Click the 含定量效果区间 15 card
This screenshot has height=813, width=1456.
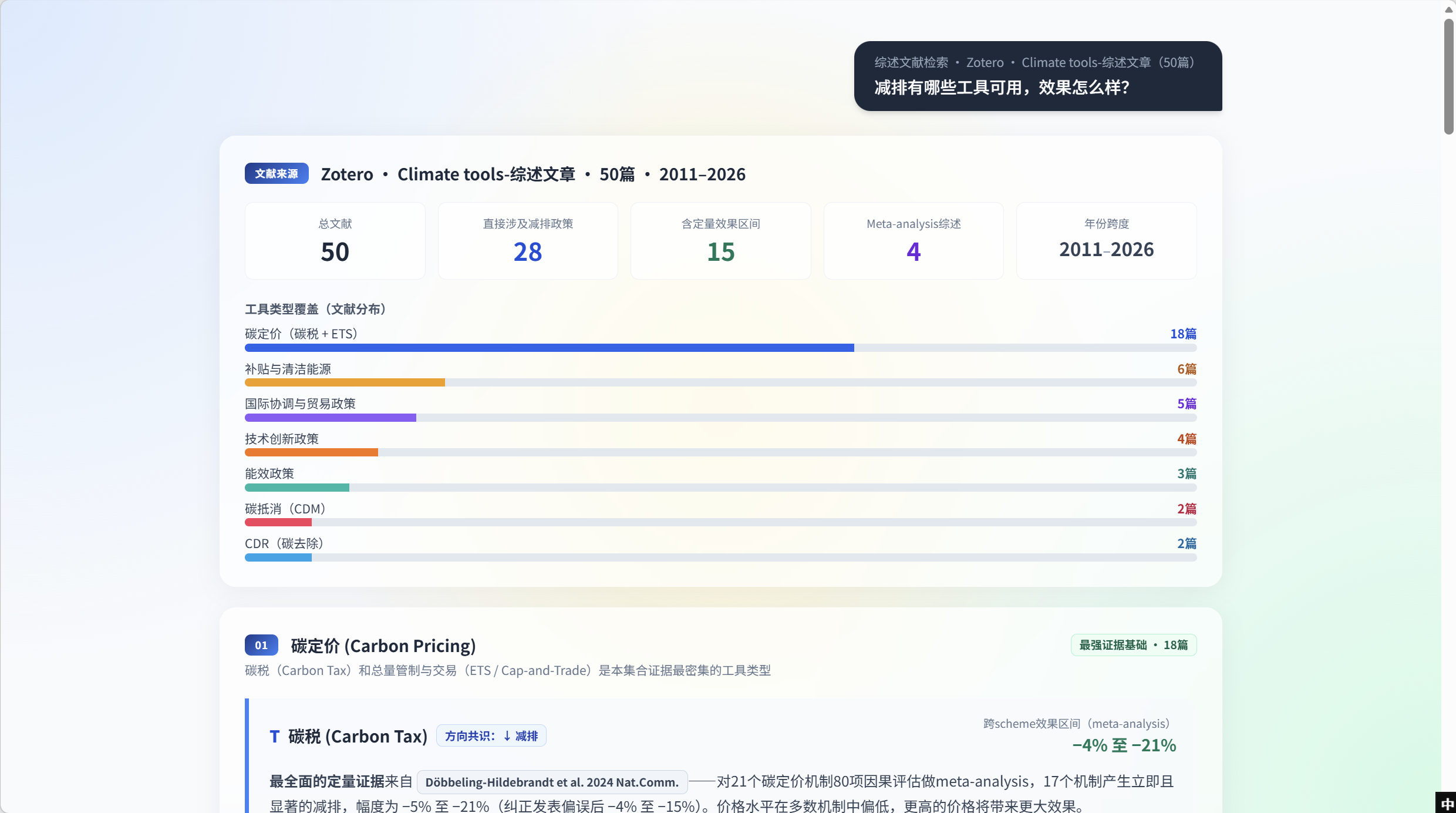(x=721, y=241)
